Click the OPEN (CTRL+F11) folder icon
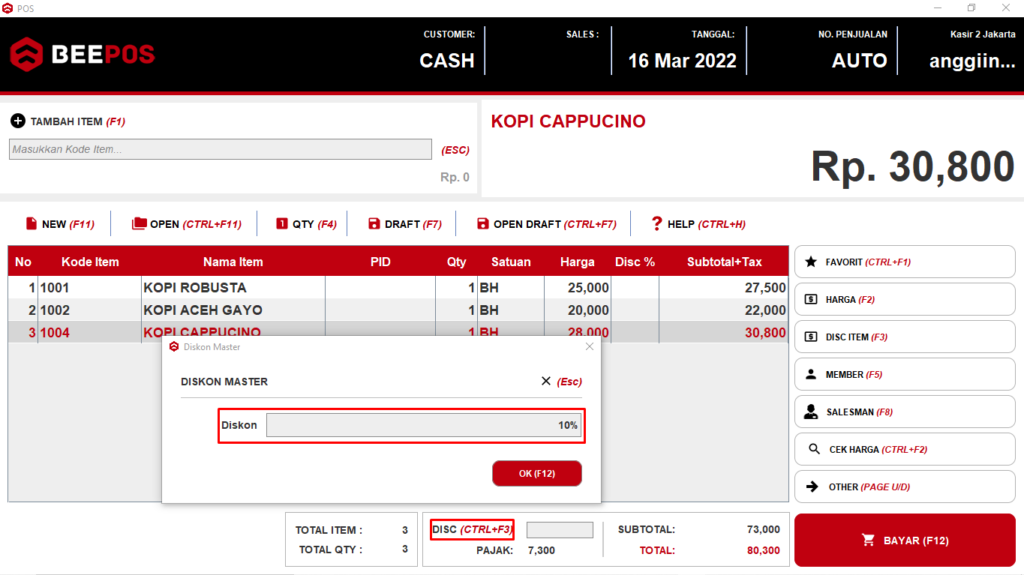 tap(139, 223)
